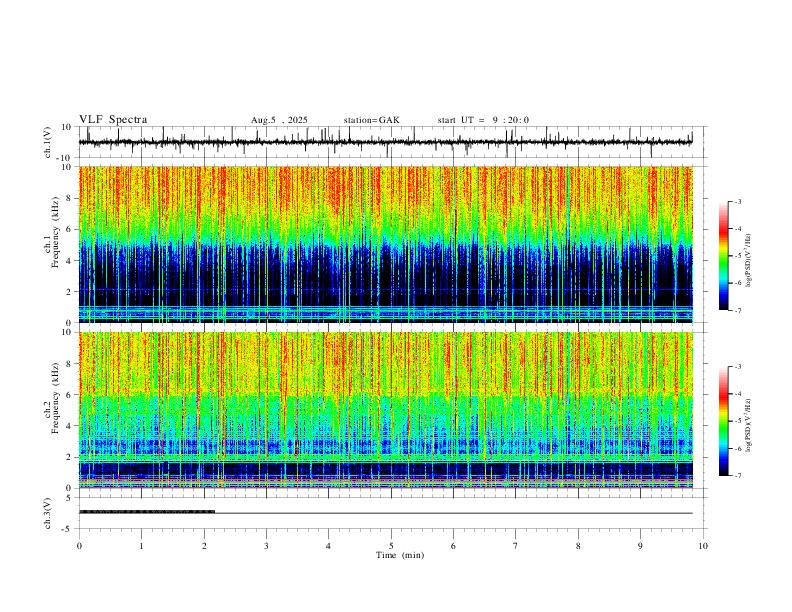The width and height of the screenshot is (792, 612).
Task: Click the "ch.1(V)" waveform axis label
Action: click(48, 142)
